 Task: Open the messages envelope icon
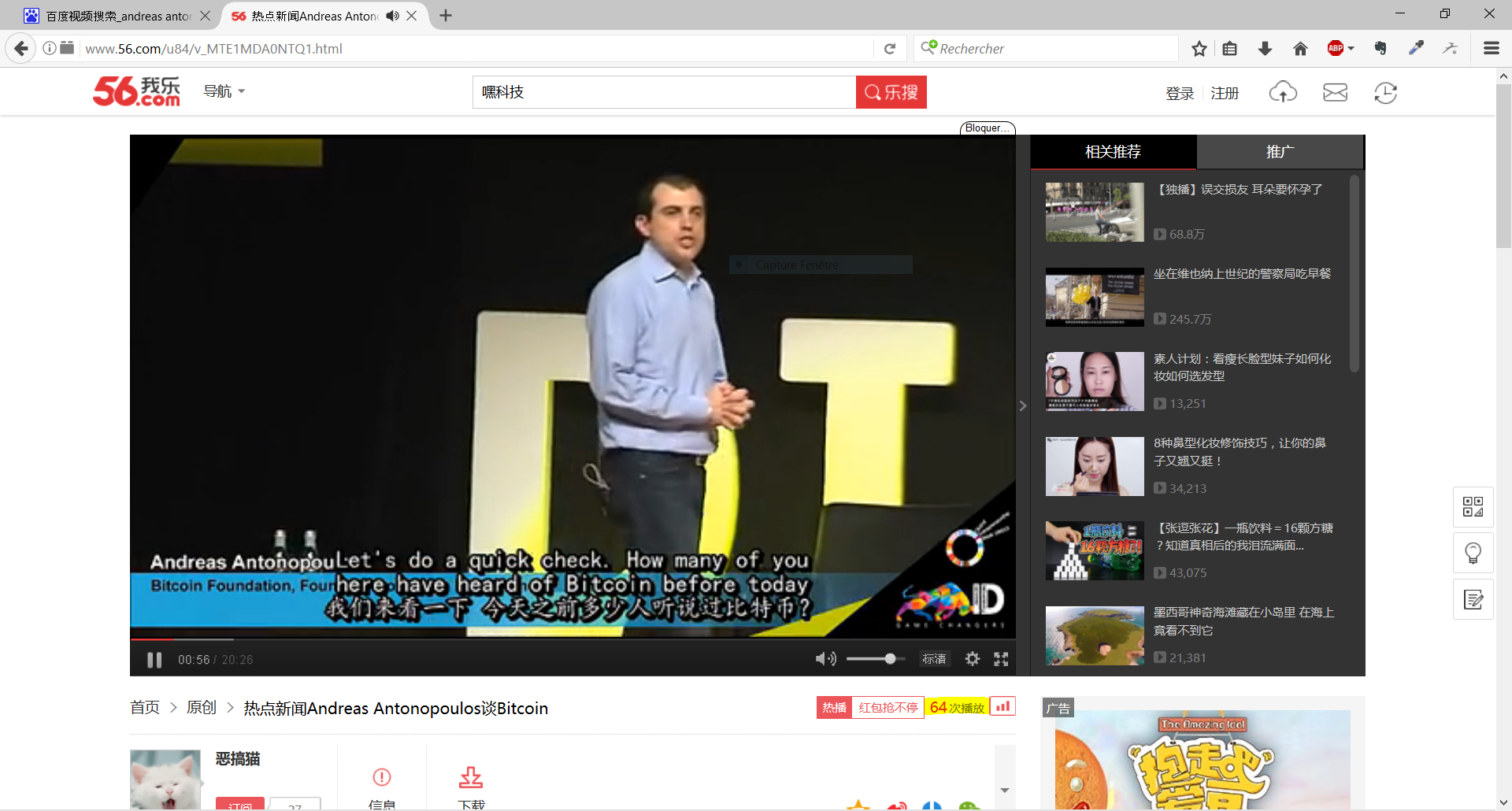[x=1335, y=92]
